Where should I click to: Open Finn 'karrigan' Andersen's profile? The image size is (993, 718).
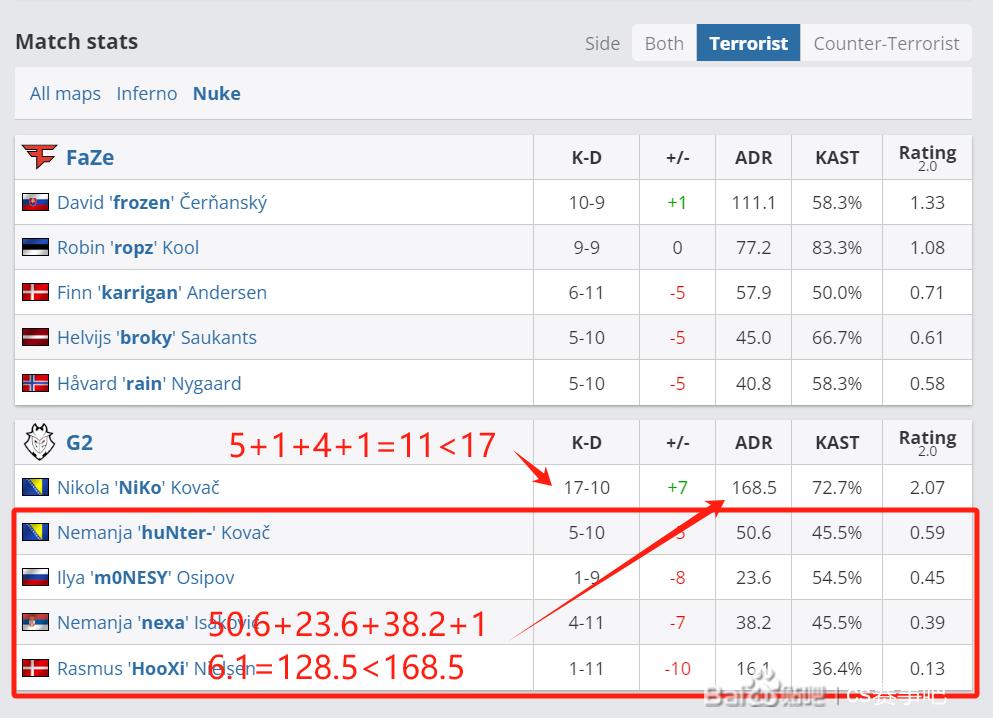[162, 293]
